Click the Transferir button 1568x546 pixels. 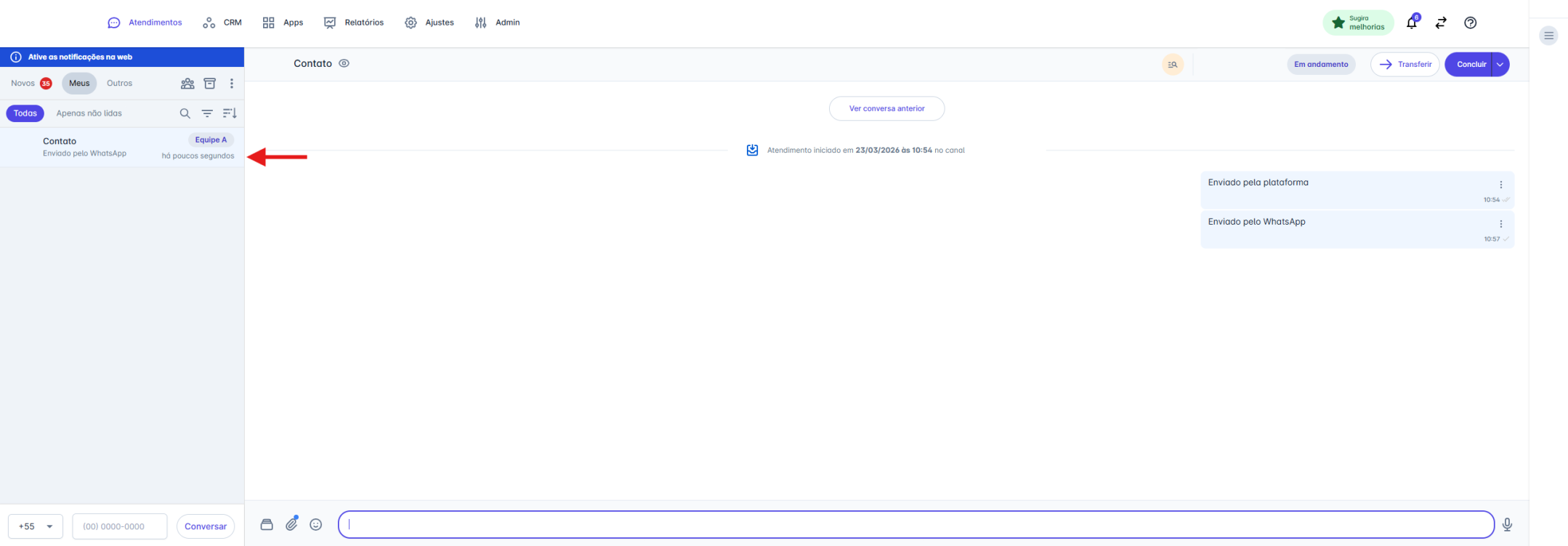click(x=1405, y=65)
